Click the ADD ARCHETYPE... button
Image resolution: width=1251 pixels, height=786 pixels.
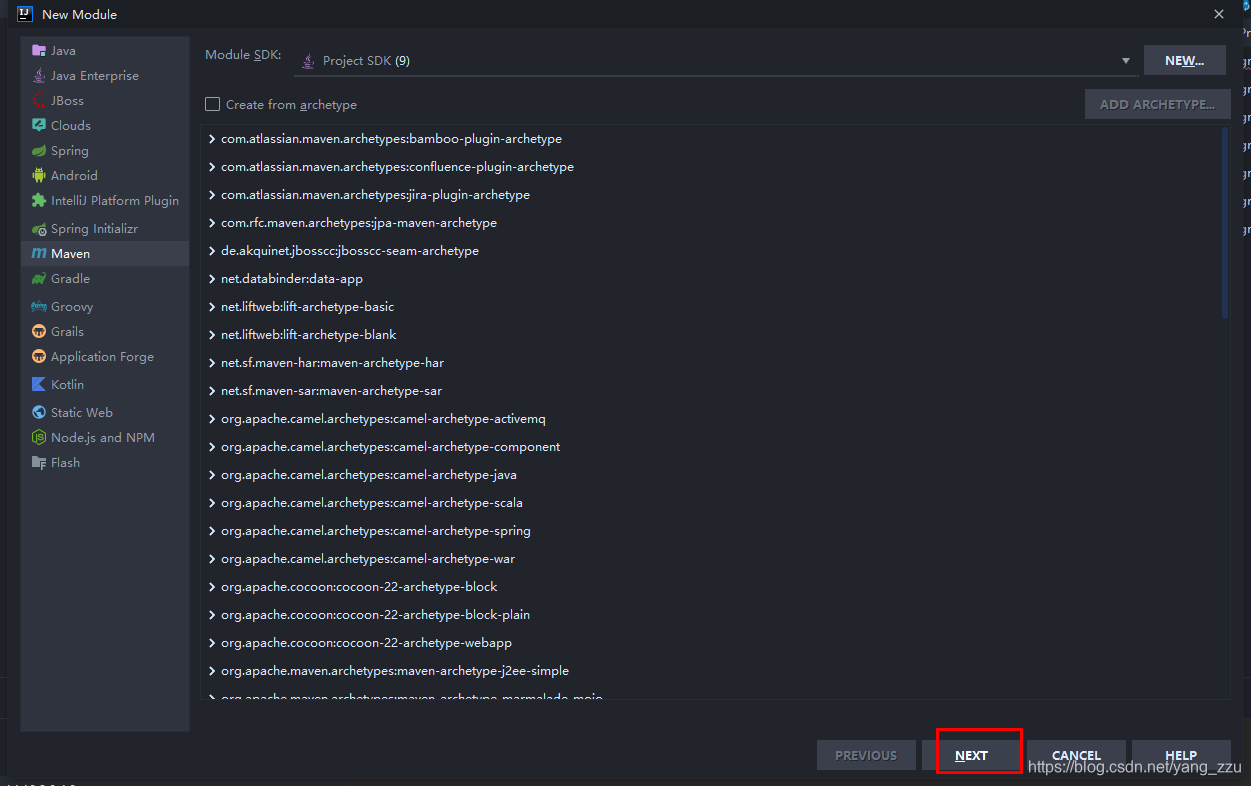[1158, 104]
